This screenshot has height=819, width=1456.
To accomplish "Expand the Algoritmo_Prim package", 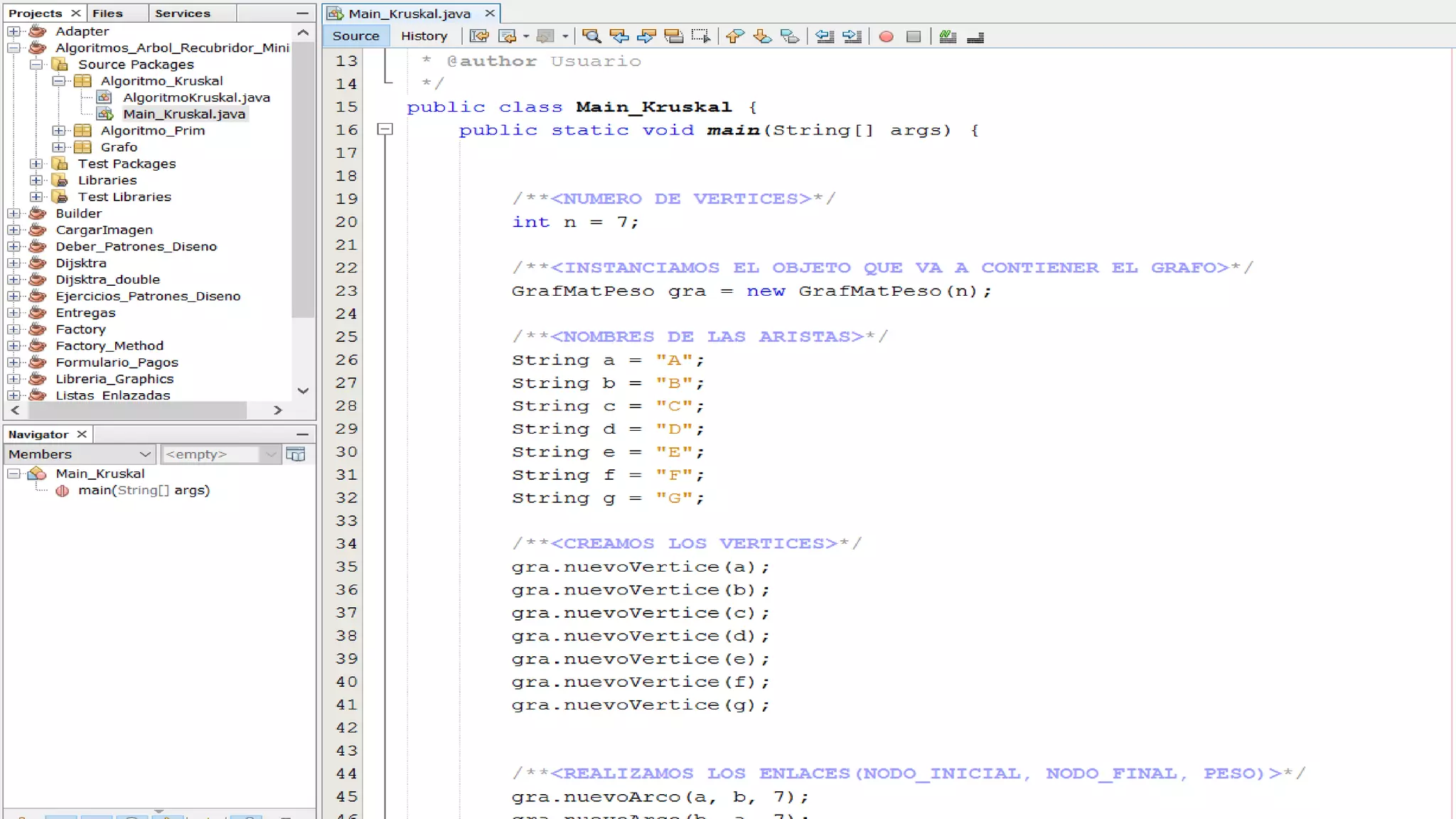I will [x=59, y=131].
